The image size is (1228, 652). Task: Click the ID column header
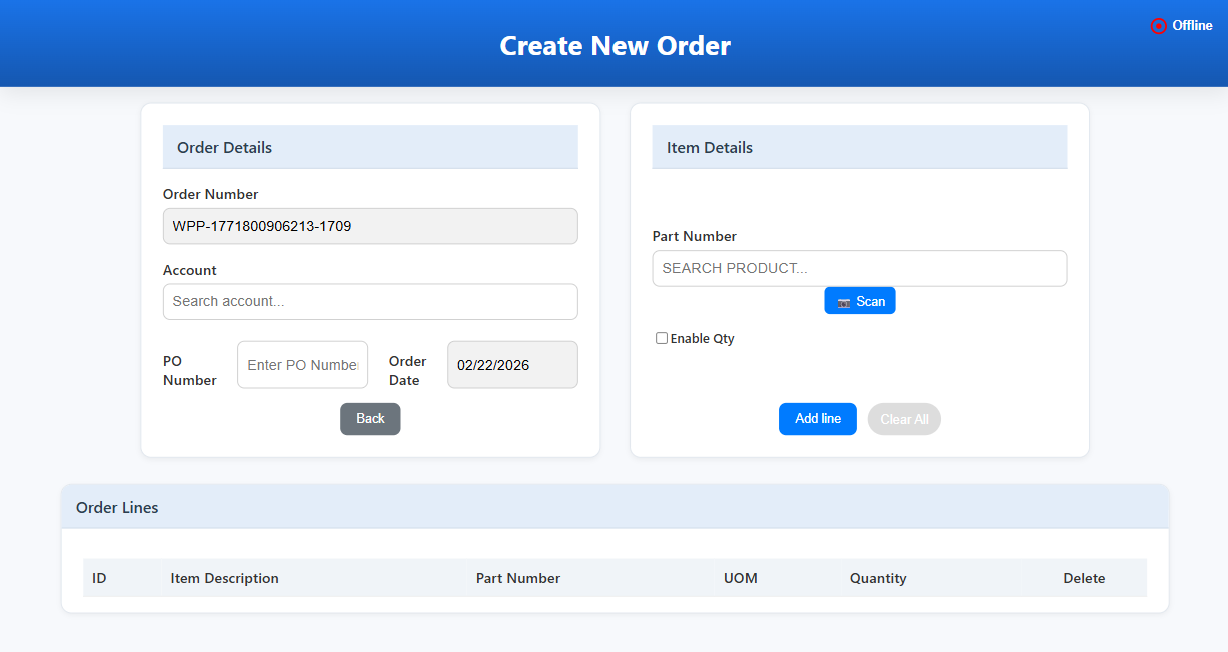[x=99, y=578]
